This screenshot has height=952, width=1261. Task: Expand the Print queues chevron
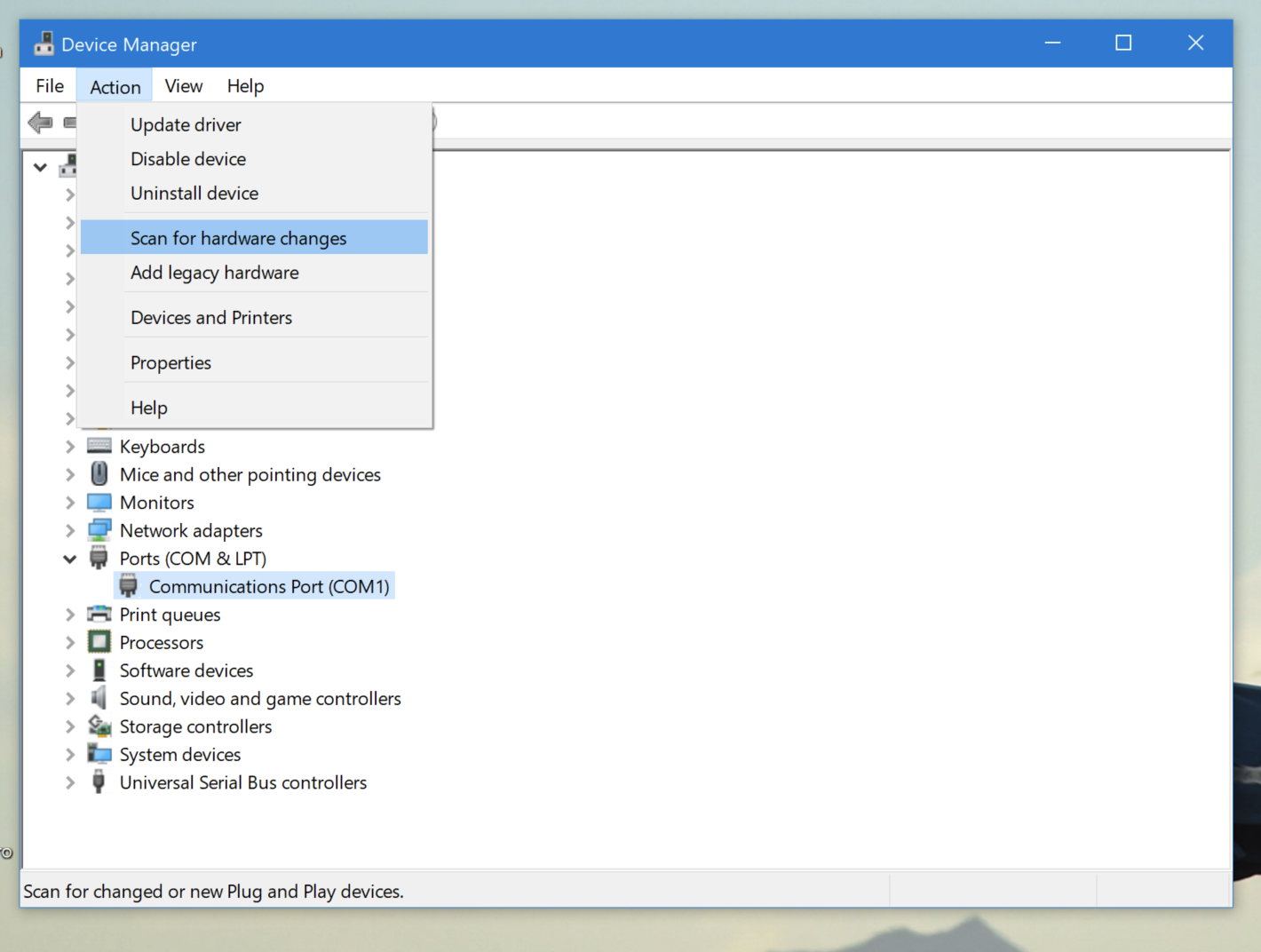point(70,615)
